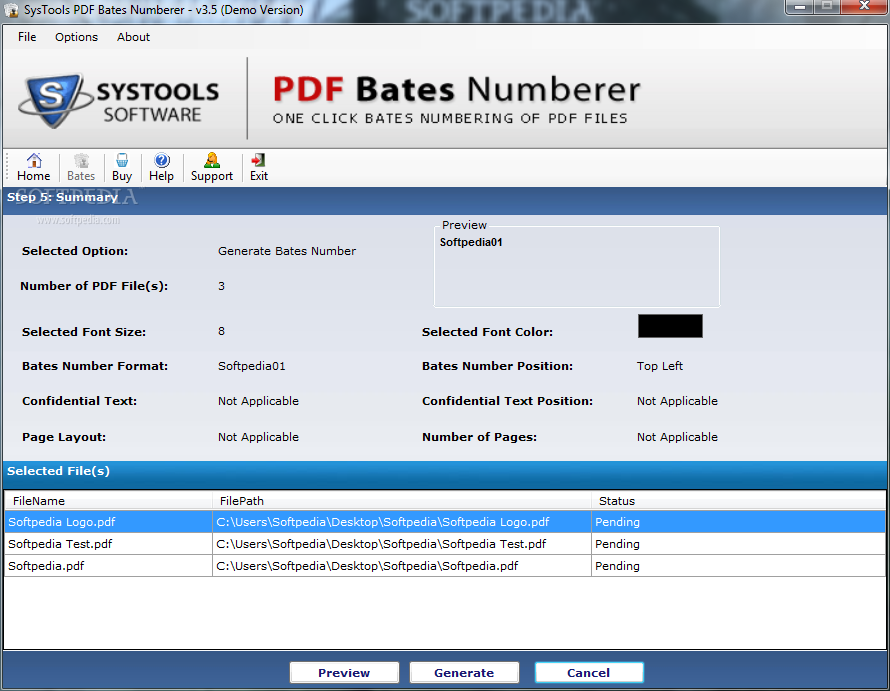Image resolution: width=890 pixels, height=691 pixels.
Task: Click the Number of PDF Files value 3
Action: [221, 286]
